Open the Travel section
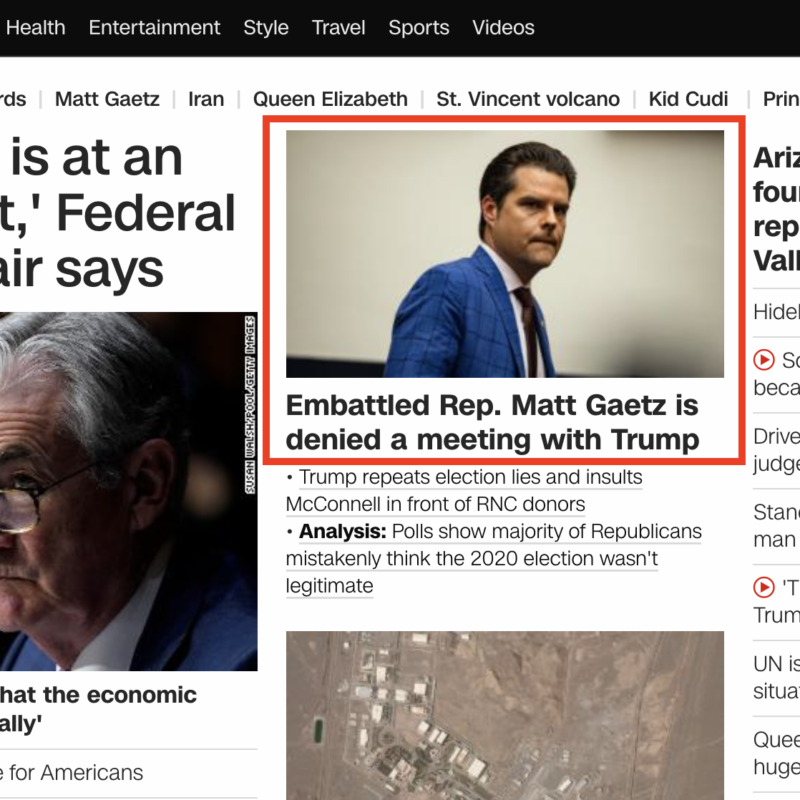The width and height of the screenshot is (800, 800). 338,28
